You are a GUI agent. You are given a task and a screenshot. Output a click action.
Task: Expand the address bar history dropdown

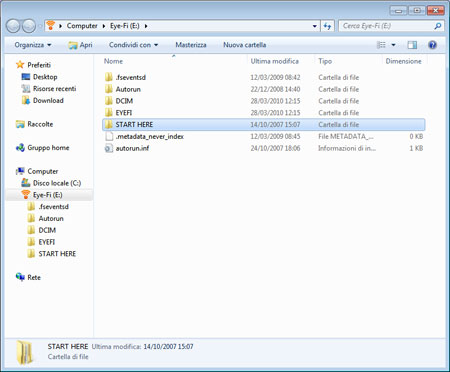pos(315,26)
